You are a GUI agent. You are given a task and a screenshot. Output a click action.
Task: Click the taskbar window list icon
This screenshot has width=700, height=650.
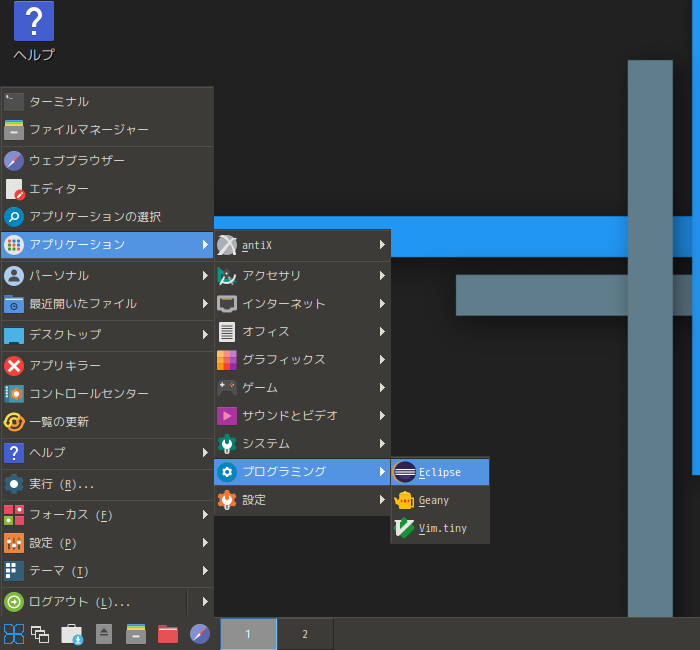pyautogui.click(x=40, y=634)
